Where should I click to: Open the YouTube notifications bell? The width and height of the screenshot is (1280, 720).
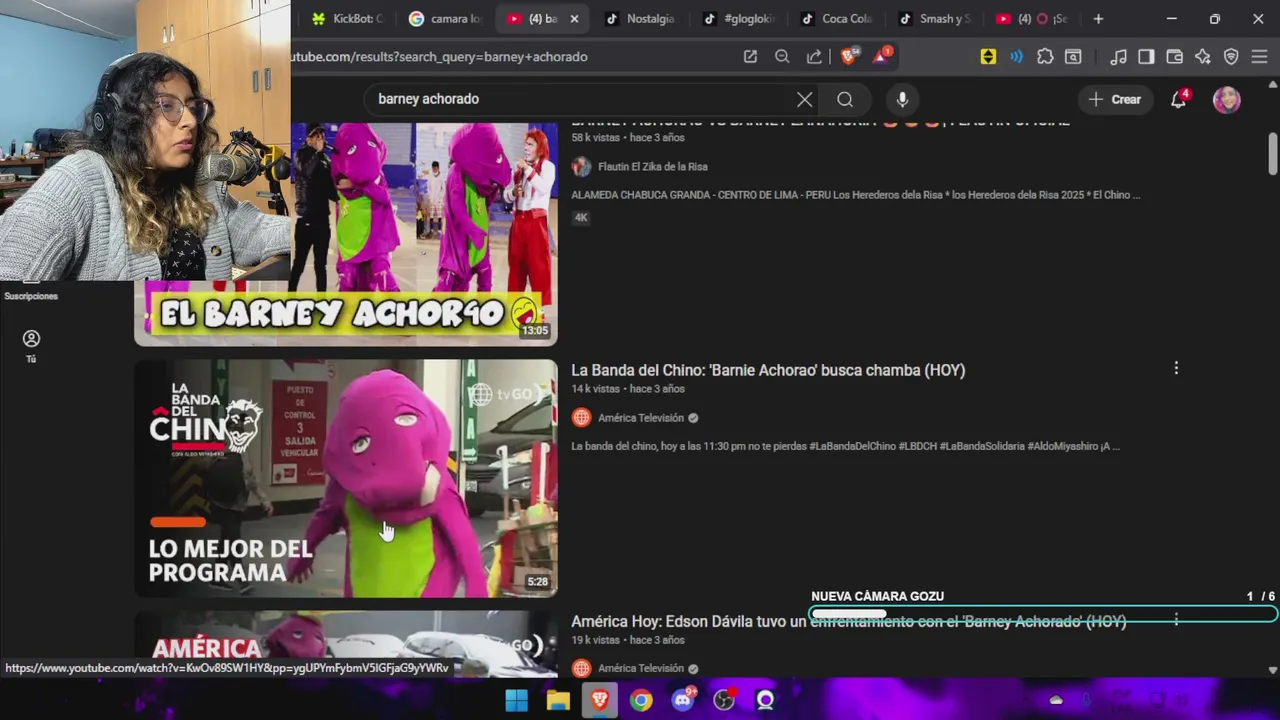pos(1179,99)
